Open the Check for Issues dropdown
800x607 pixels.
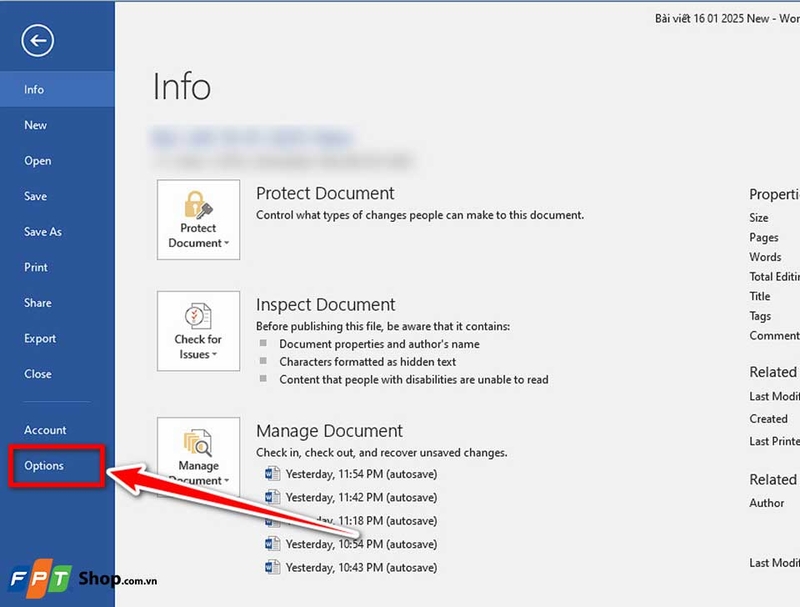[x=198, y=331]
